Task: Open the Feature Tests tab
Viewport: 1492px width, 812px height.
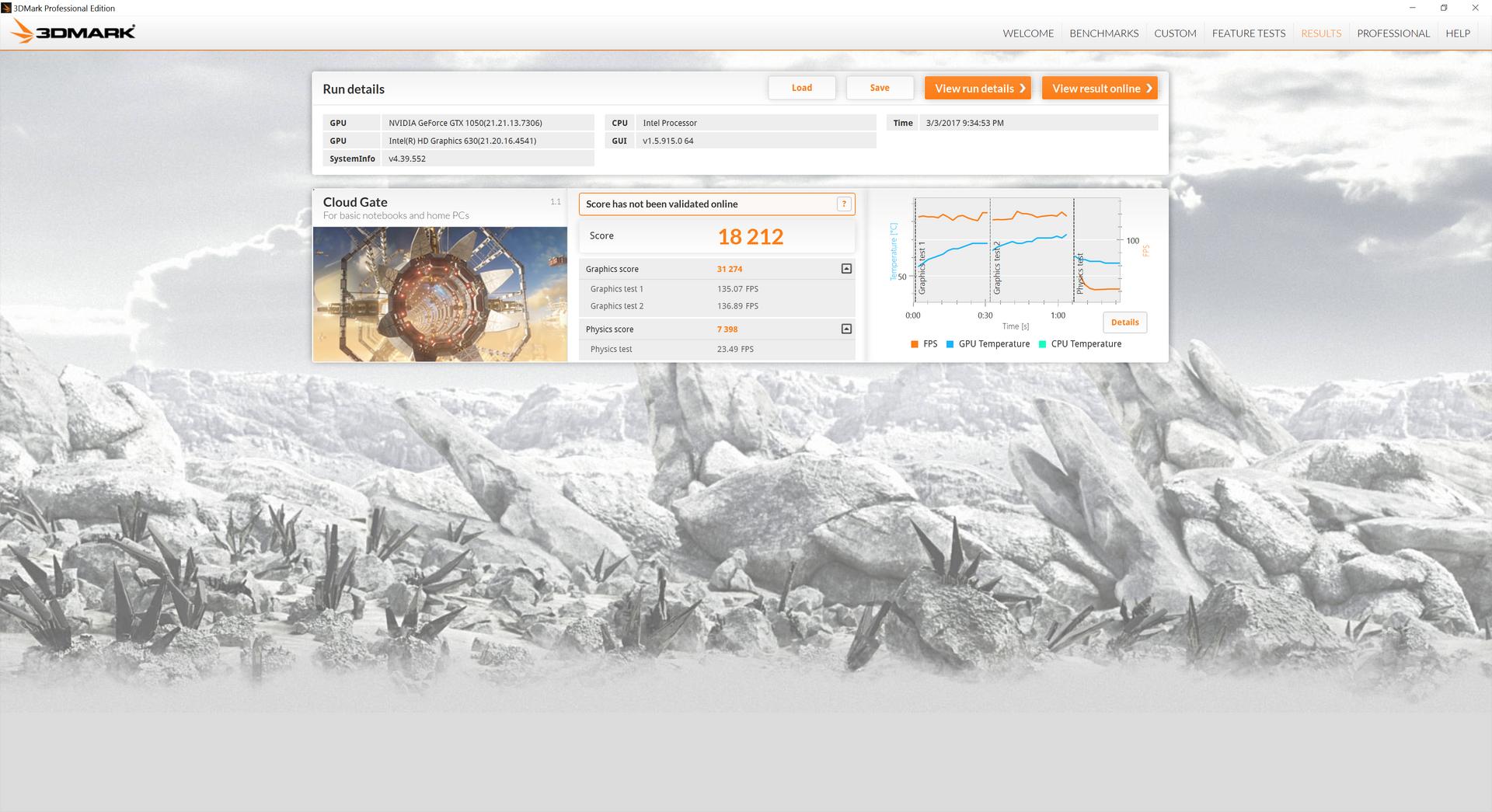Action: [1248, 33]
